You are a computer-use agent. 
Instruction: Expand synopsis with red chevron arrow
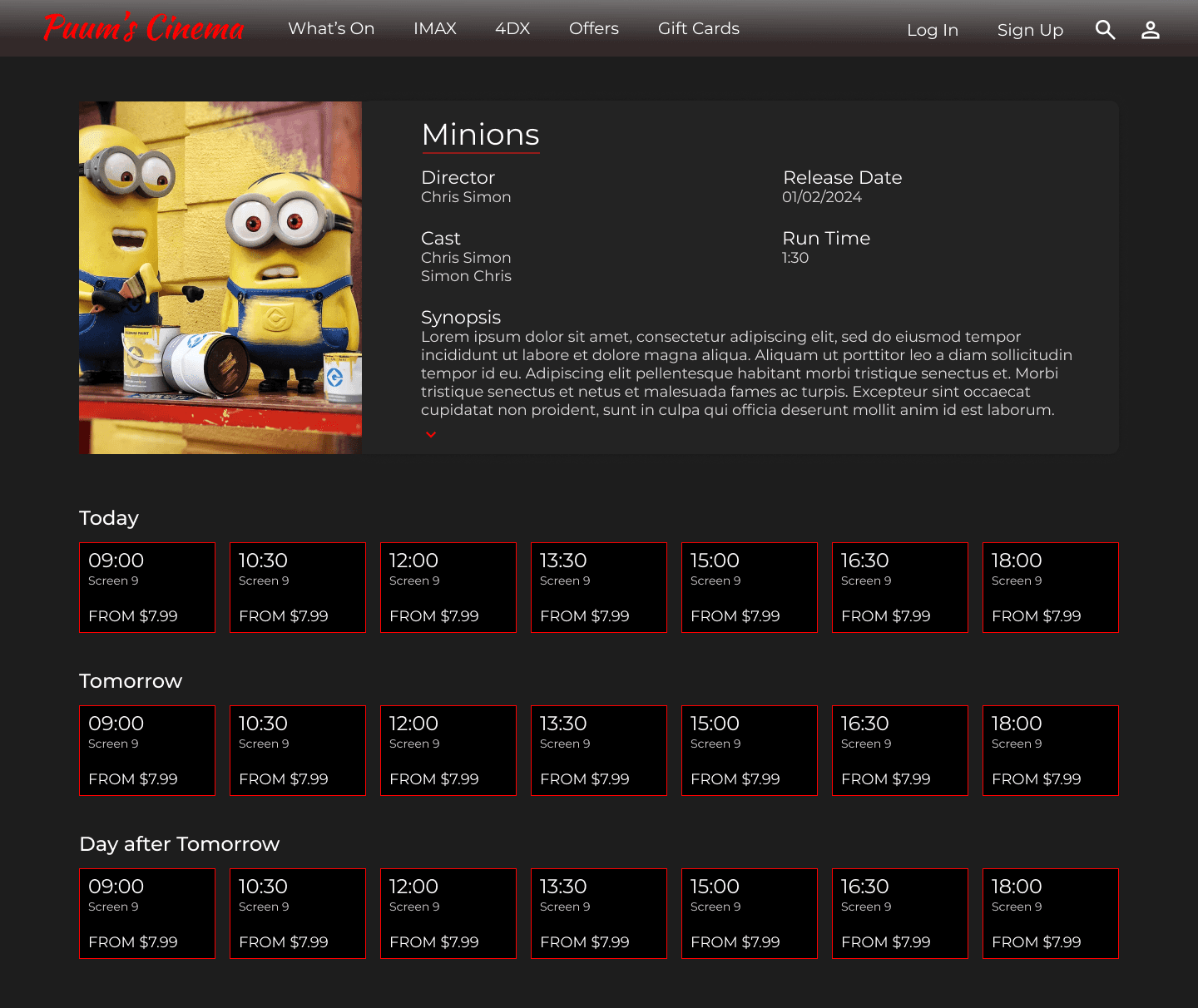tap(431, 434)
